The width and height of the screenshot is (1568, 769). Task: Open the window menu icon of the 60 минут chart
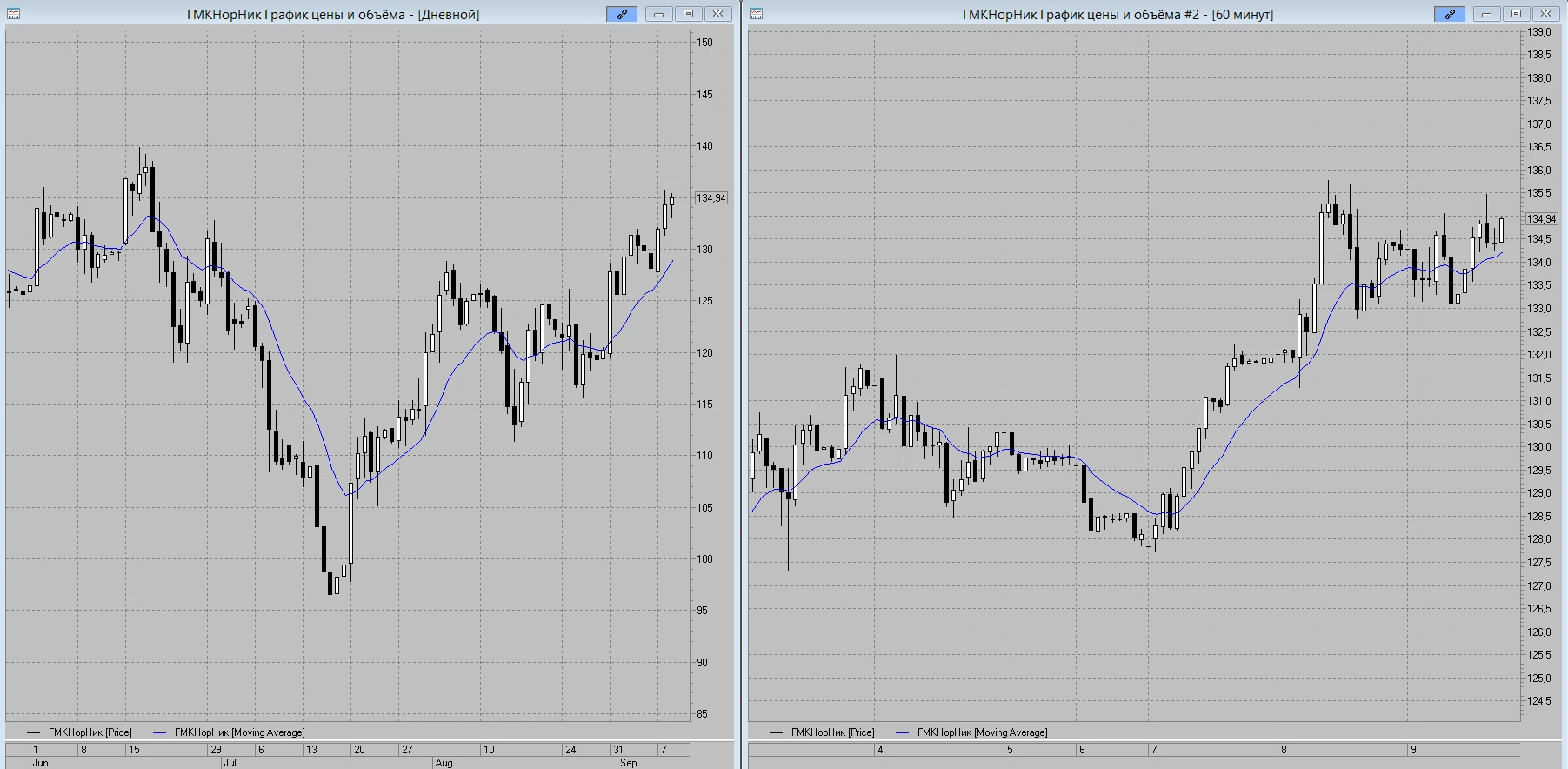pyautogui.click(x=756, y=14)
